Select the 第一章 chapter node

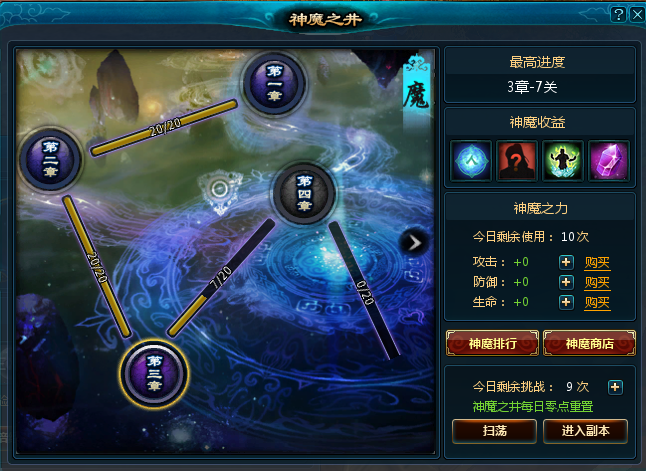pyautogui.click(x=274, y=84)
